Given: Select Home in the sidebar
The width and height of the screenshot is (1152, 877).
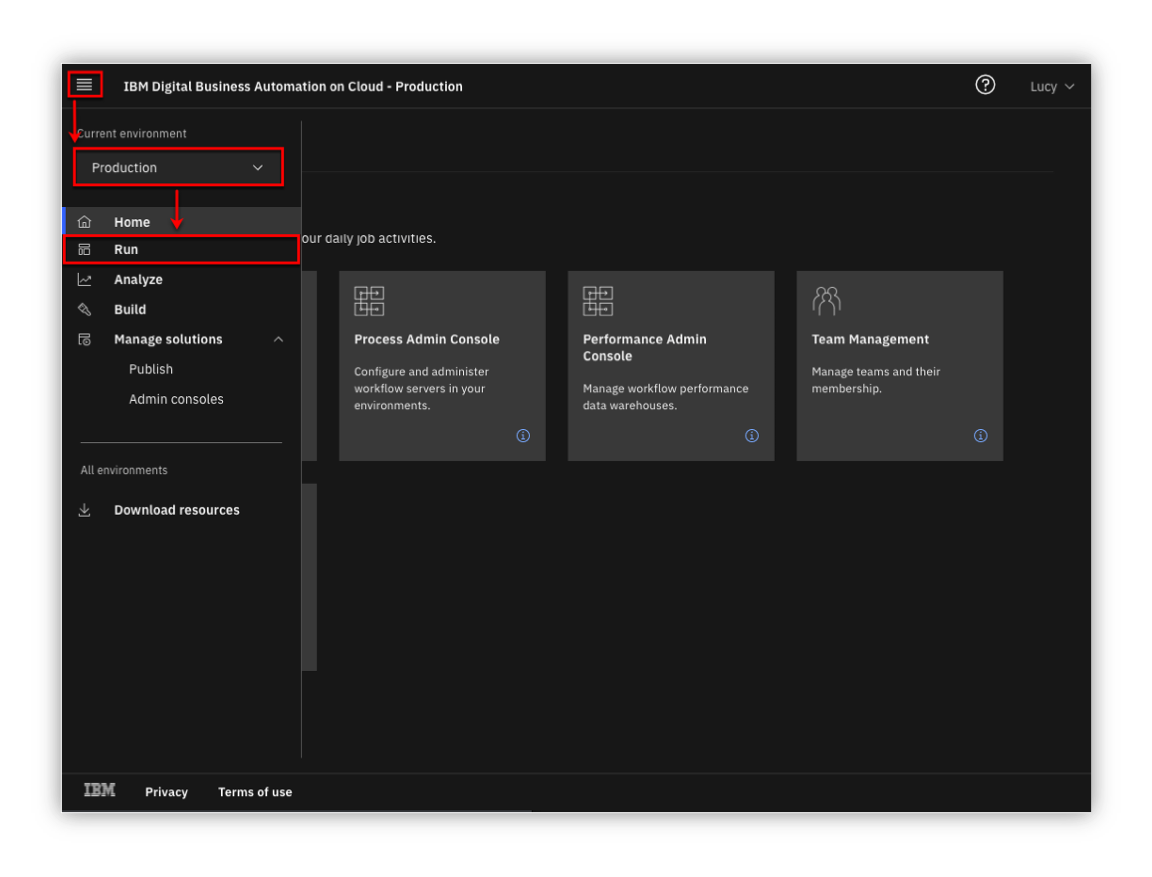Looking at the screenshot, I should [182, 222].
